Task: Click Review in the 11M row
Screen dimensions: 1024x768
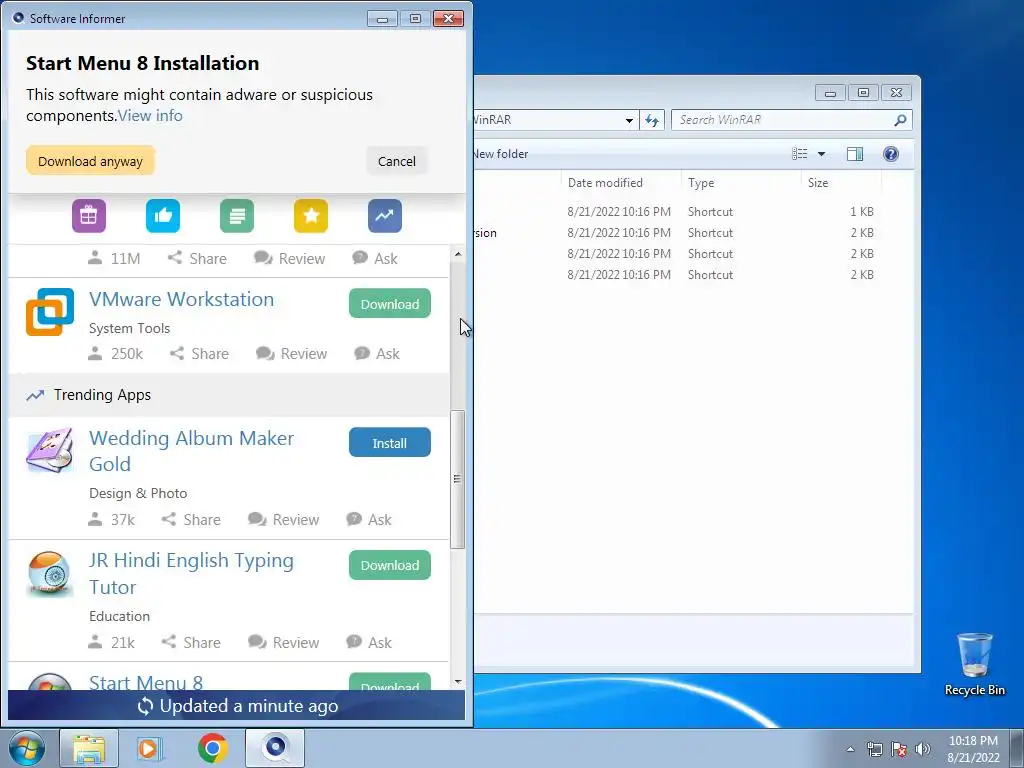Action: pos(289,259)
